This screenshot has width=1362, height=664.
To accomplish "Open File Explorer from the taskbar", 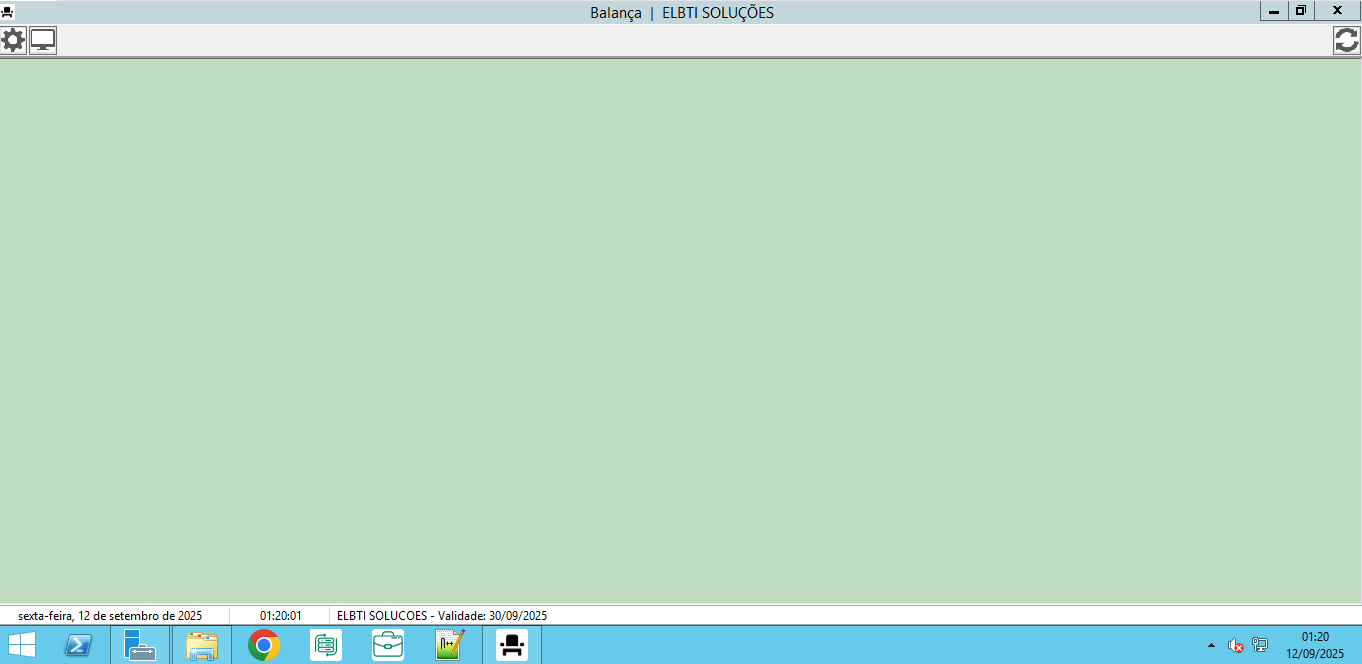I will (201, 645).
